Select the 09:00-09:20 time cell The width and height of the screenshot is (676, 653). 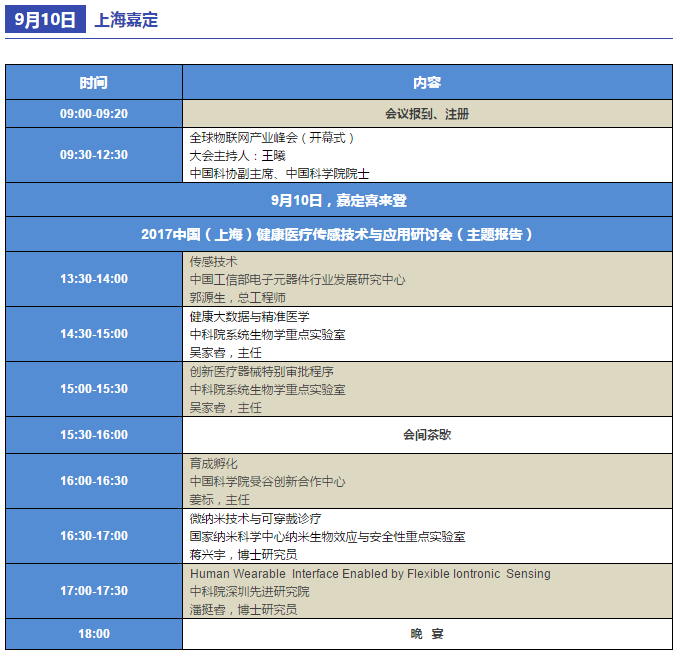pos(93,114)
